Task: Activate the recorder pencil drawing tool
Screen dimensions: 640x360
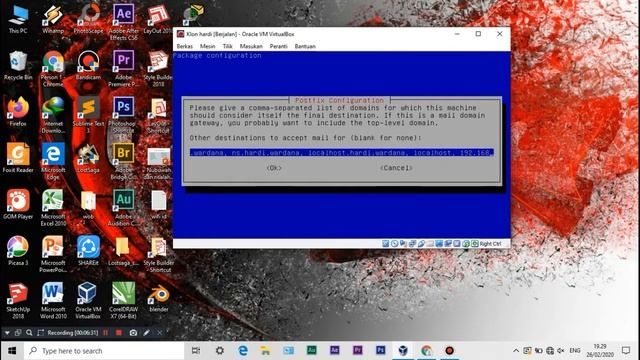Action: [146, 333]
